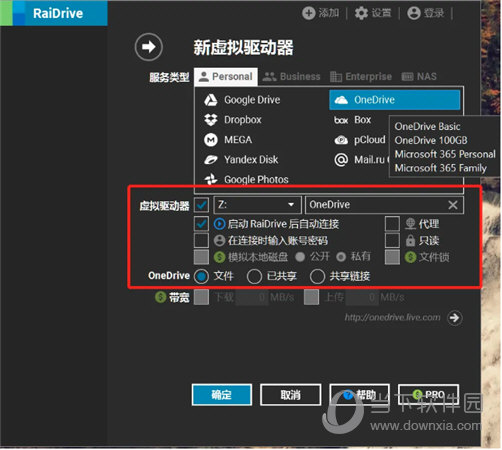
Task: Click the 添加 add label at top
Action: pyautogui.click(x=329, y=13)
